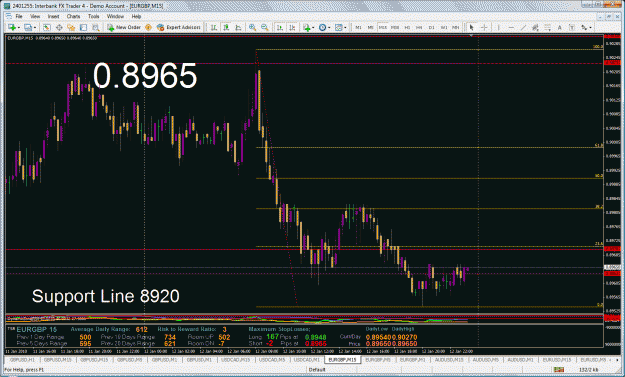Screen dimensions: 625x377
Task: Toggle Auto Scroll chart icon
Action: click(280, 27)
